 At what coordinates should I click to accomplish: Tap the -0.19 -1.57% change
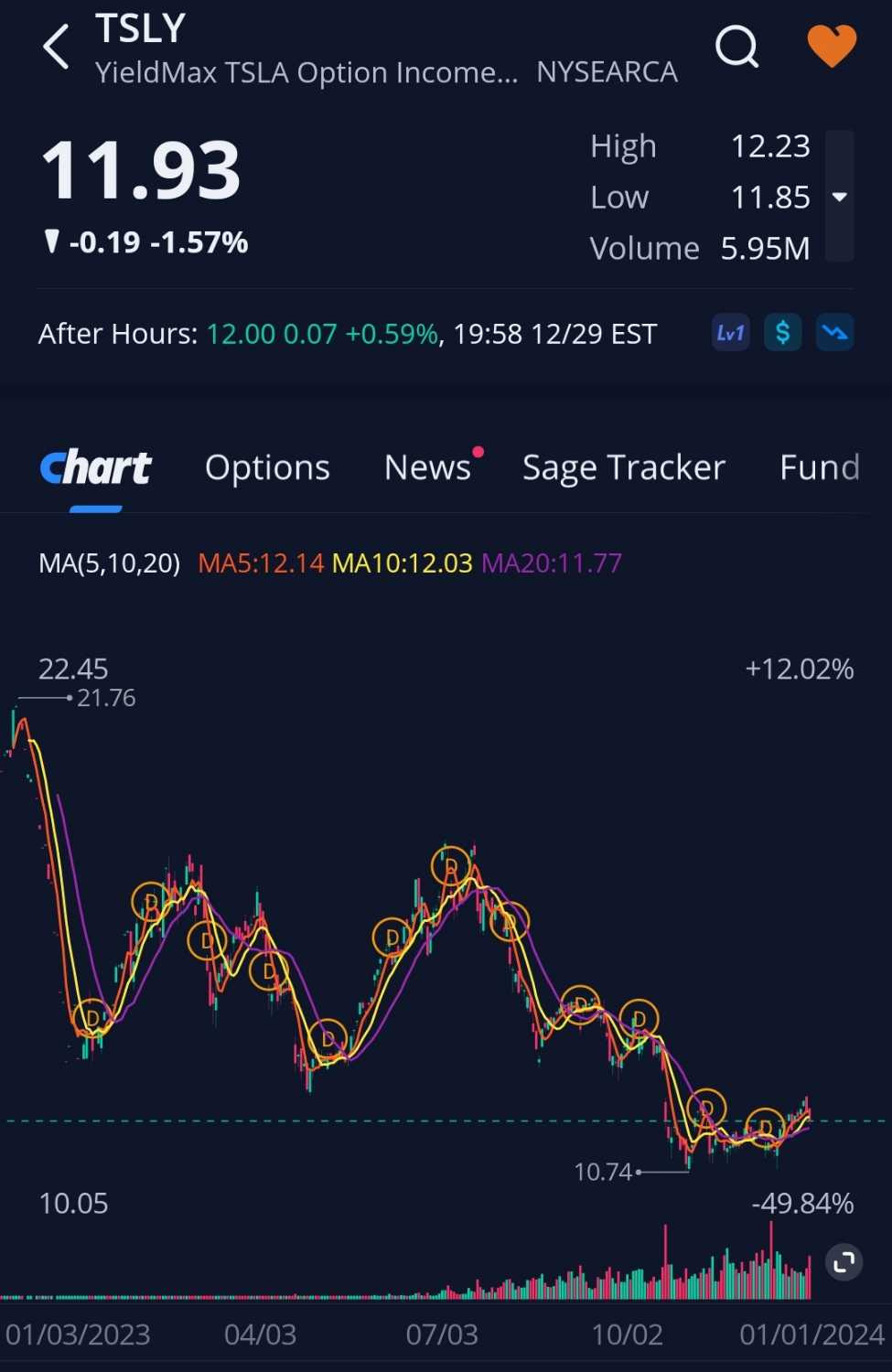click(146, 242)
